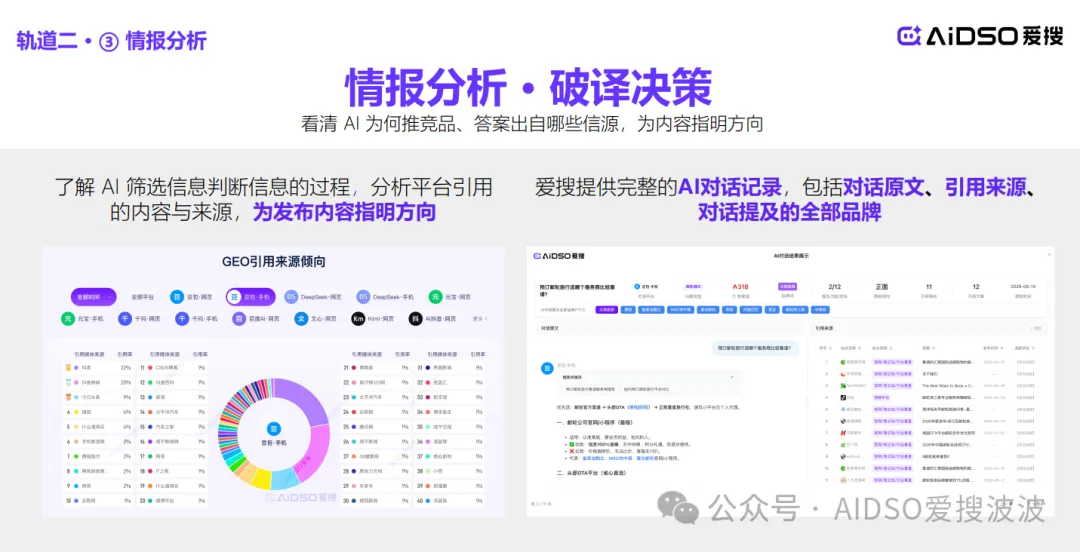Click the red N site icon in citation row 7

click(842, 433)
